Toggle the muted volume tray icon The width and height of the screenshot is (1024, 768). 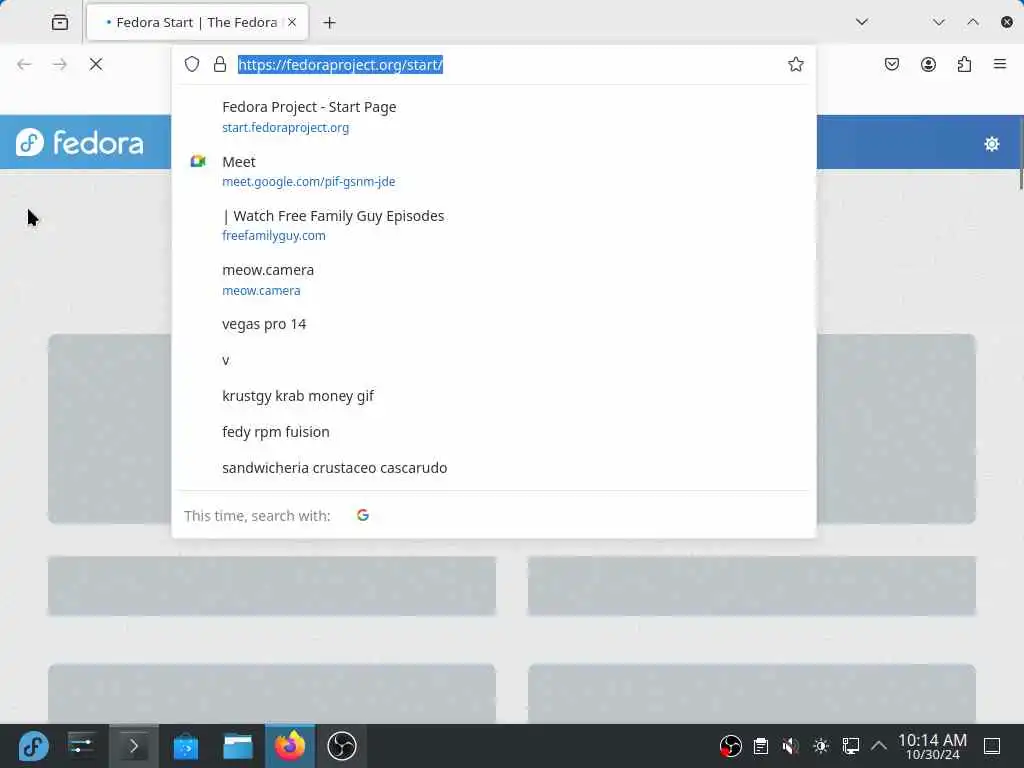pyautogui.click(x=791, y=746)
